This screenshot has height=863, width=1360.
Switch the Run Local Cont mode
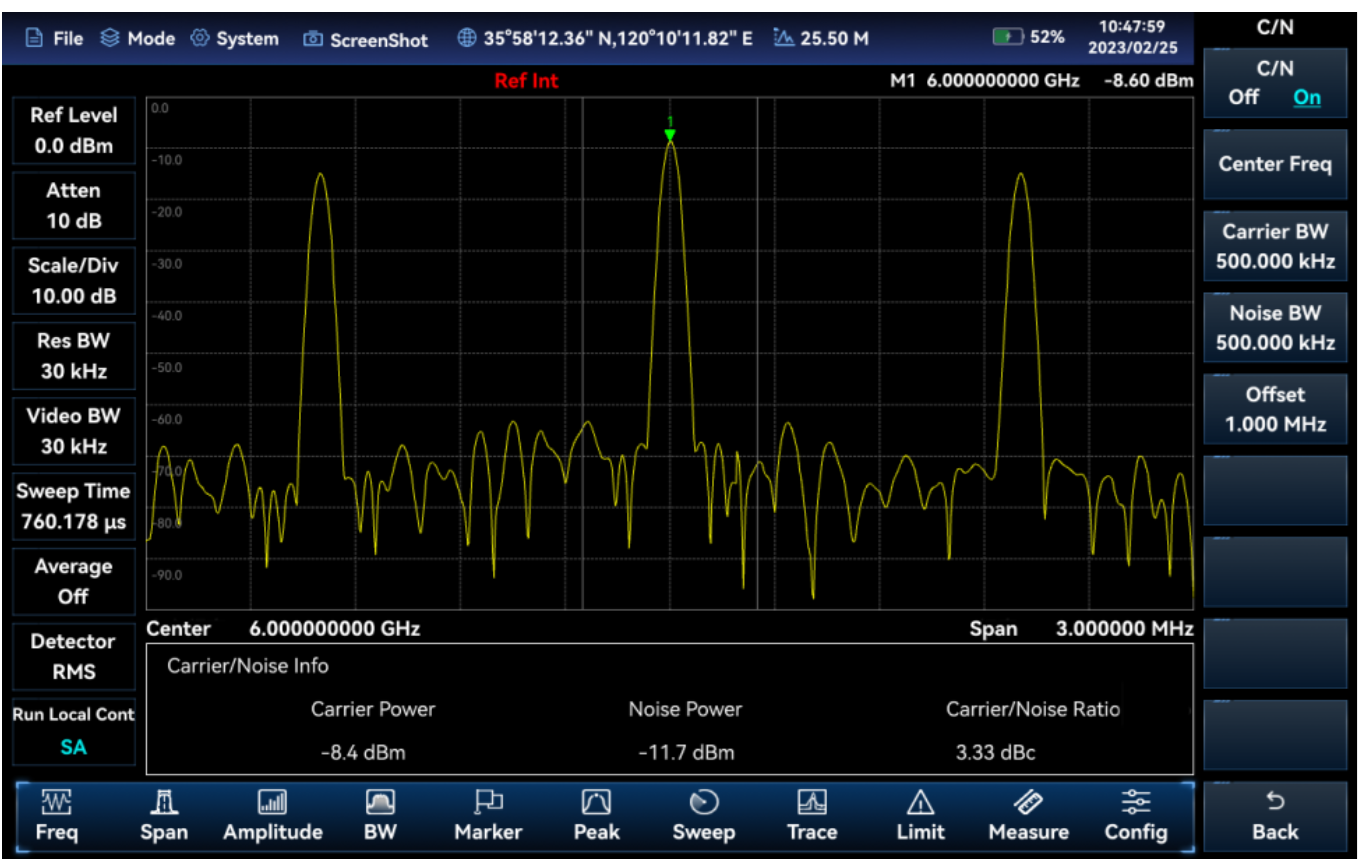pyautogui.click(x=73, y=731)
